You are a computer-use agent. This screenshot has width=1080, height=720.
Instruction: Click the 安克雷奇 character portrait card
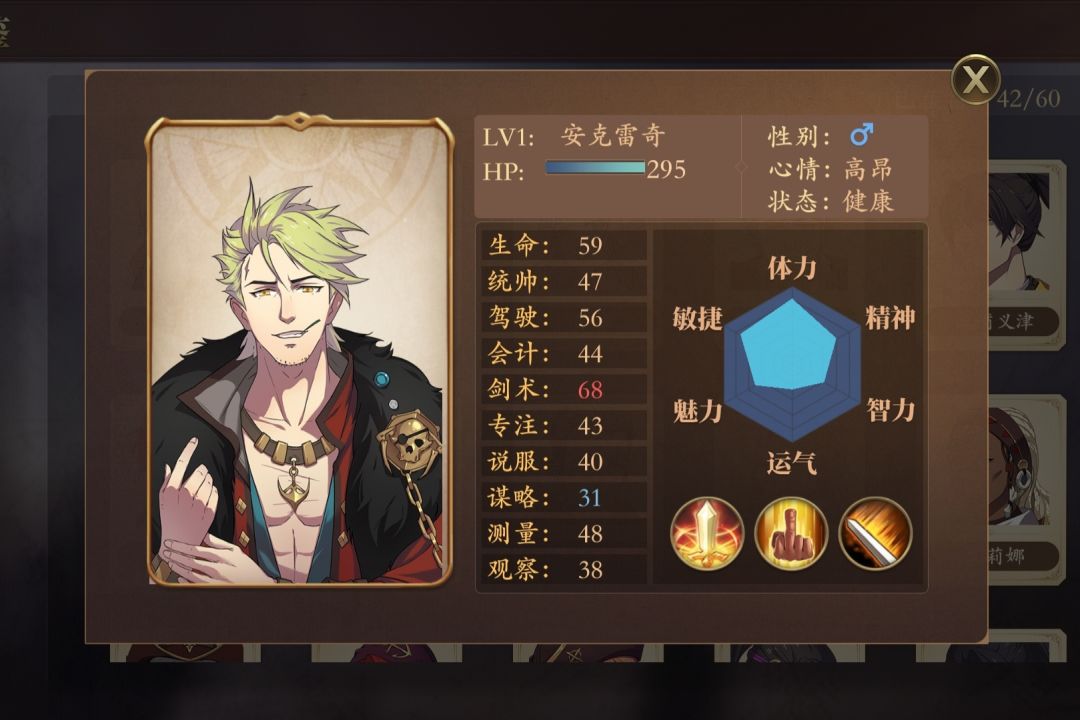coord(299,349)
